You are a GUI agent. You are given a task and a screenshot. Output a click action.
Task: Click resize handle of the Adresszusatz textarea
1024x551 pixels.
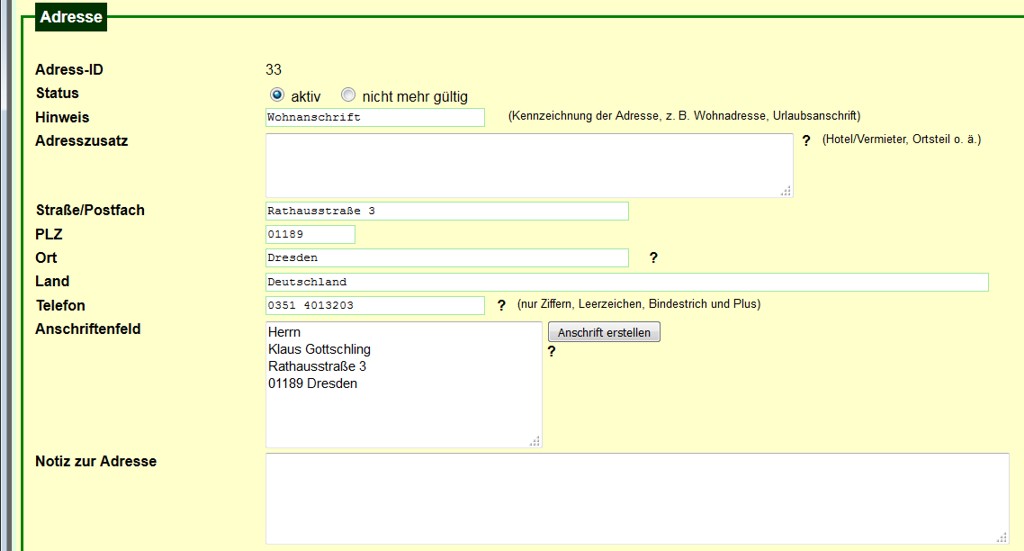(786, 190)
